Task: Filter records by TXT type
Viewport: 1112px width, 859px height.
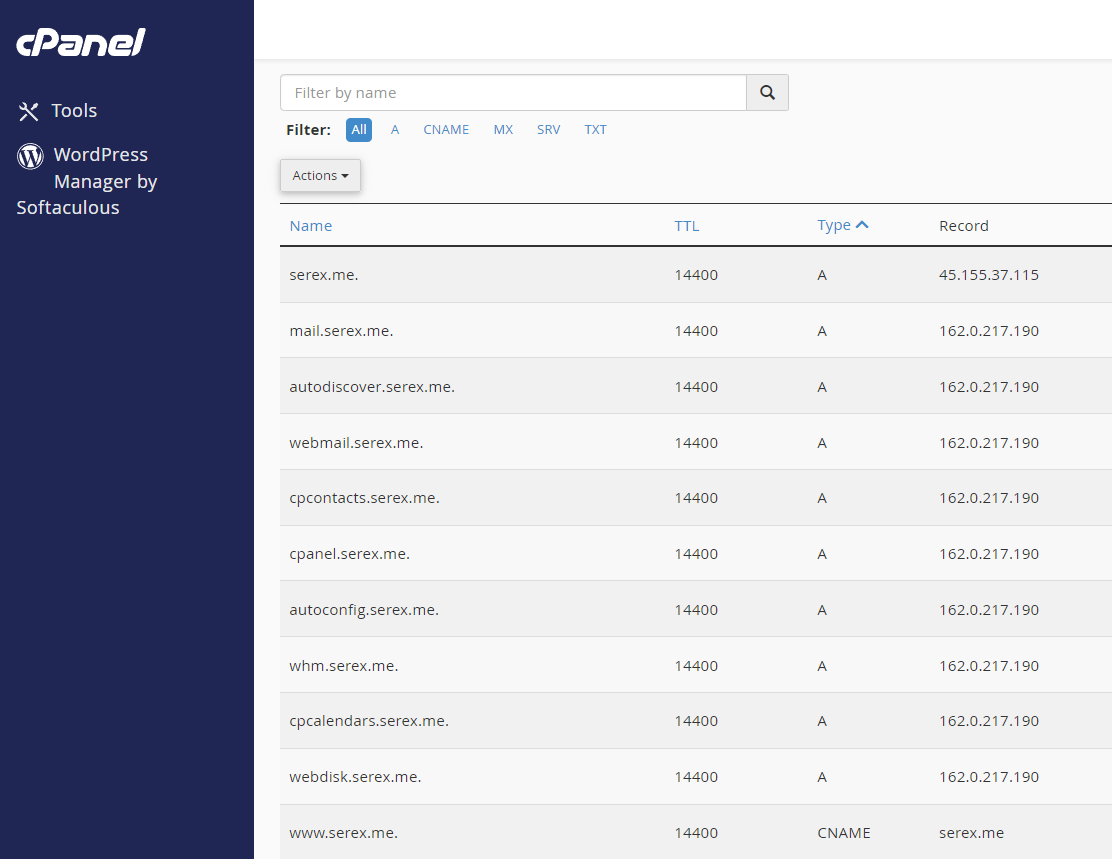Action: (595, 130)
